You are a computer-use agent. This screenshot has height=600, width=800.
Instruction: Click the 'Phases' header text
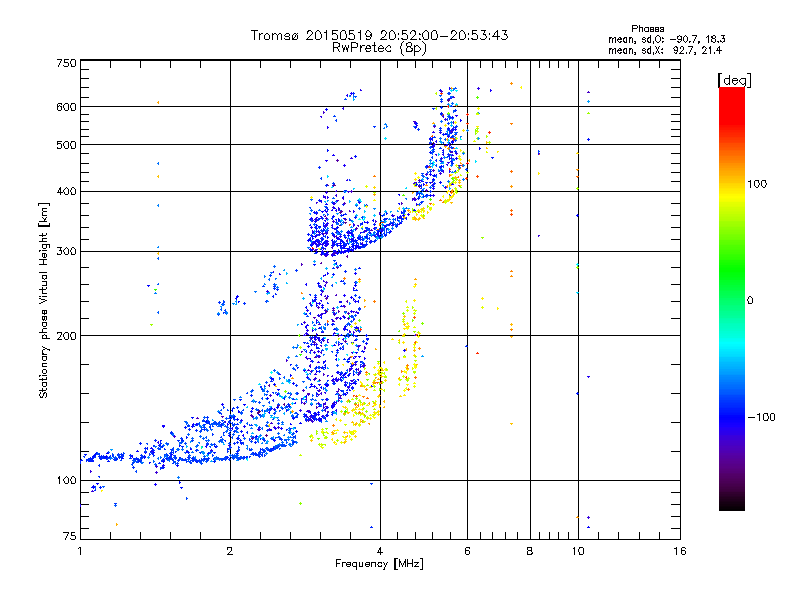pos(647,29)
